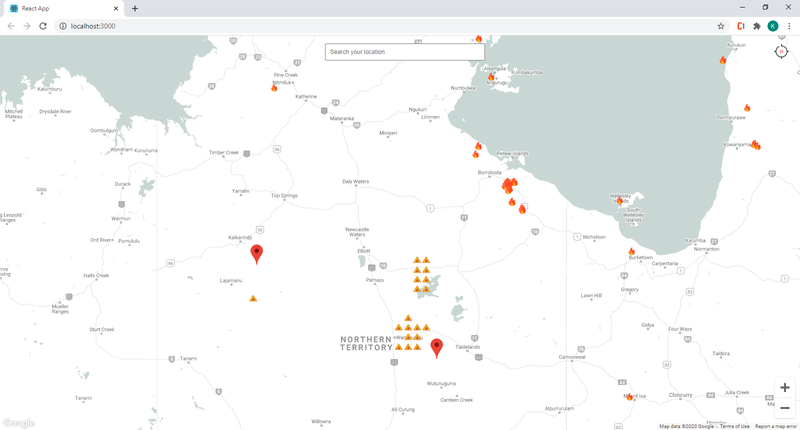This screenshot has width=800, height=430.
Task: Reload the page with refresh button
Action: pyautogui.click(x=43, y=25)
